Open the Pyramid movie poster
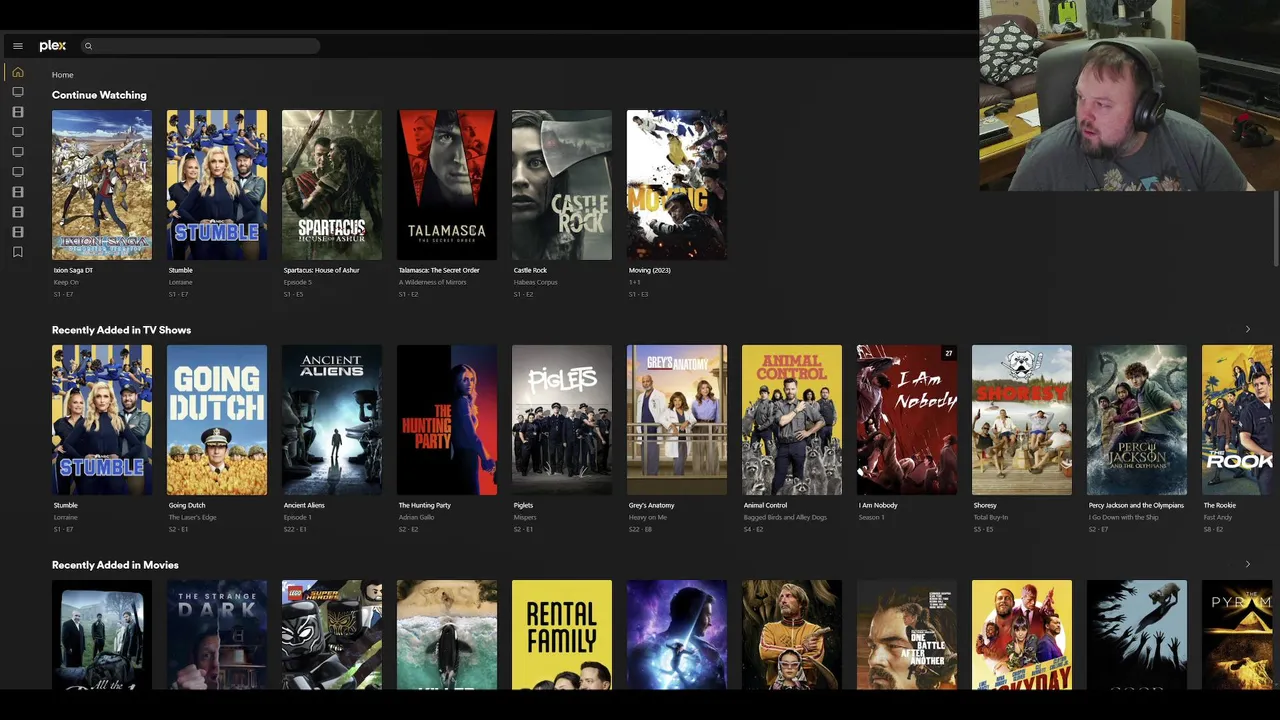The image size is (1280, 720). [x=1237, y=635]
